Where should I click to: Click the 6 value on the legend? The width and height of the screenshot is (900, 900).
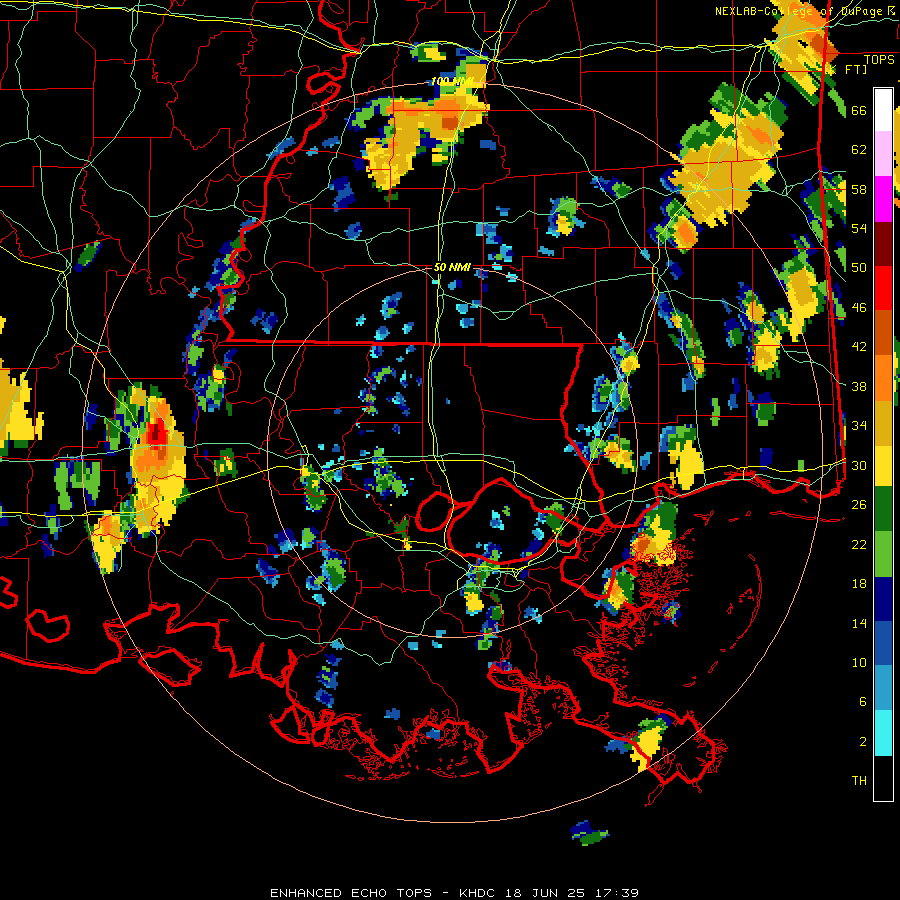(863, 702)
